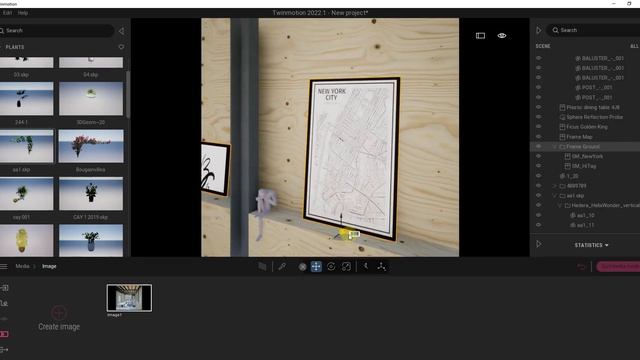
Task: Hide the Plastic dining table object
Action: [538, 107]
